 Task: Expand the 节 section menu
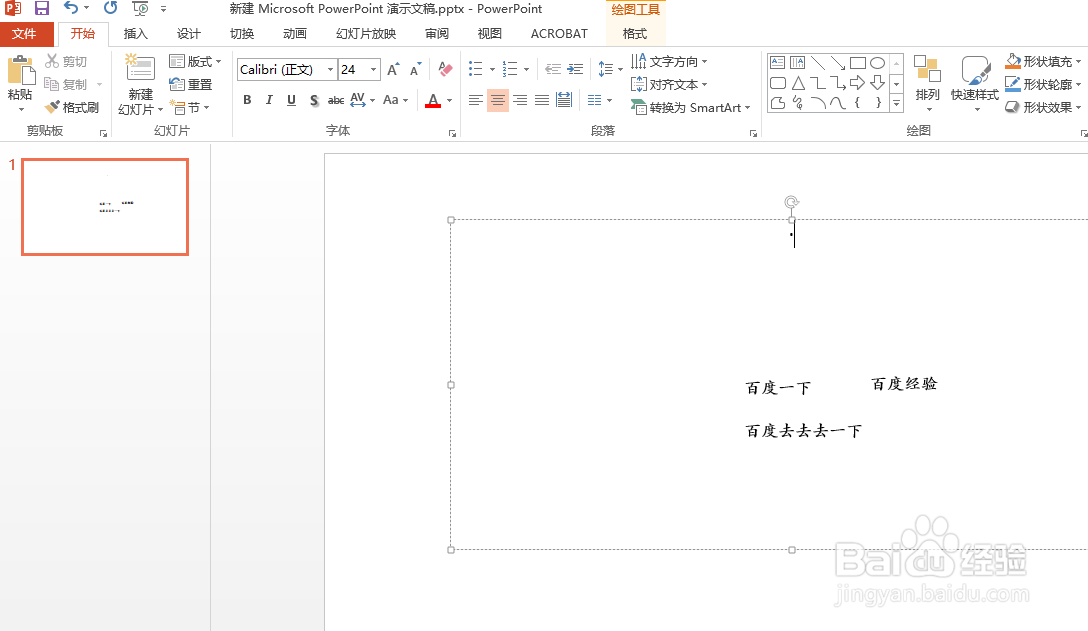tap(191, 108)
